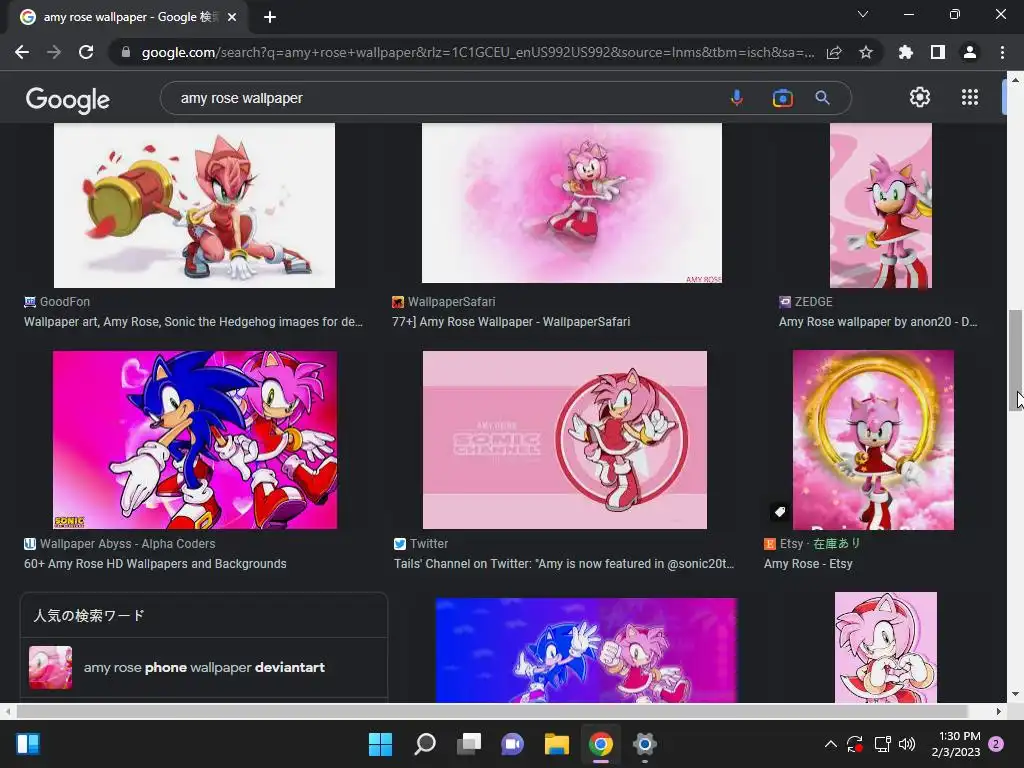Open Tails' Channel on Twitter title

point(564,564)
